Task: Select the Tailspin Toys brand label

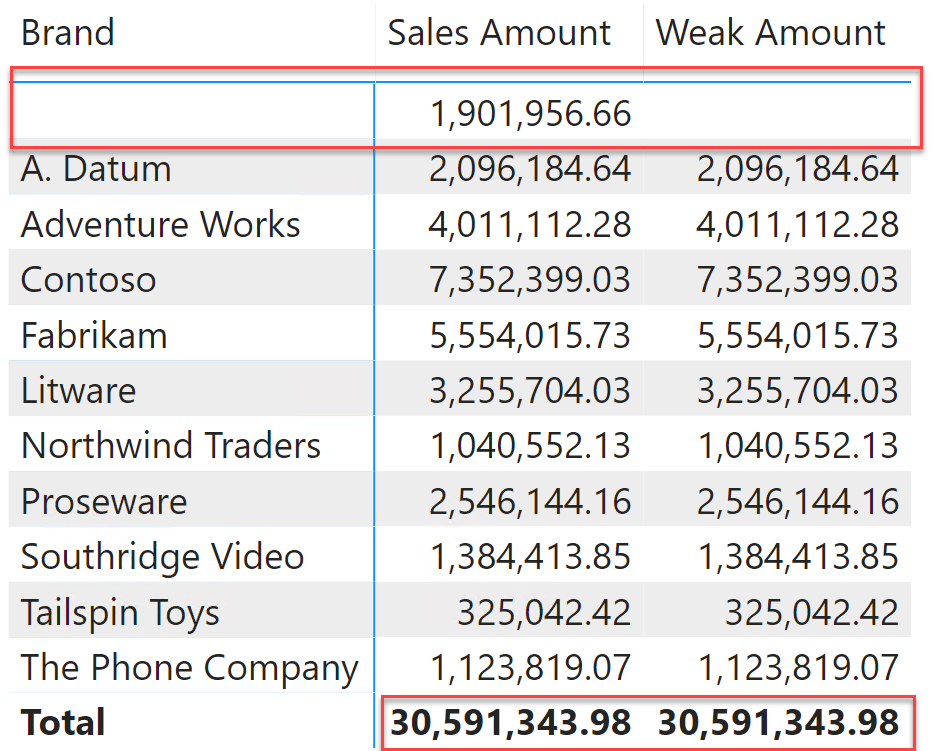Action: [120, 613]
